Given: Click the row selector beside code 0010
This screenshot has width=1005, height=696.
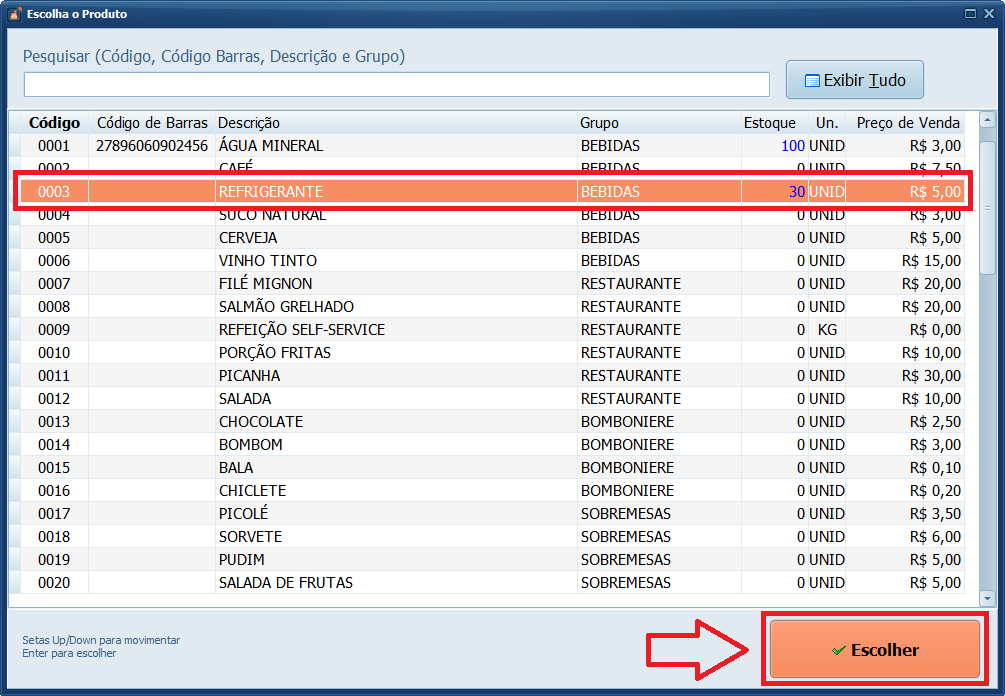Looking at the screenshot, I should coord(15,353).
